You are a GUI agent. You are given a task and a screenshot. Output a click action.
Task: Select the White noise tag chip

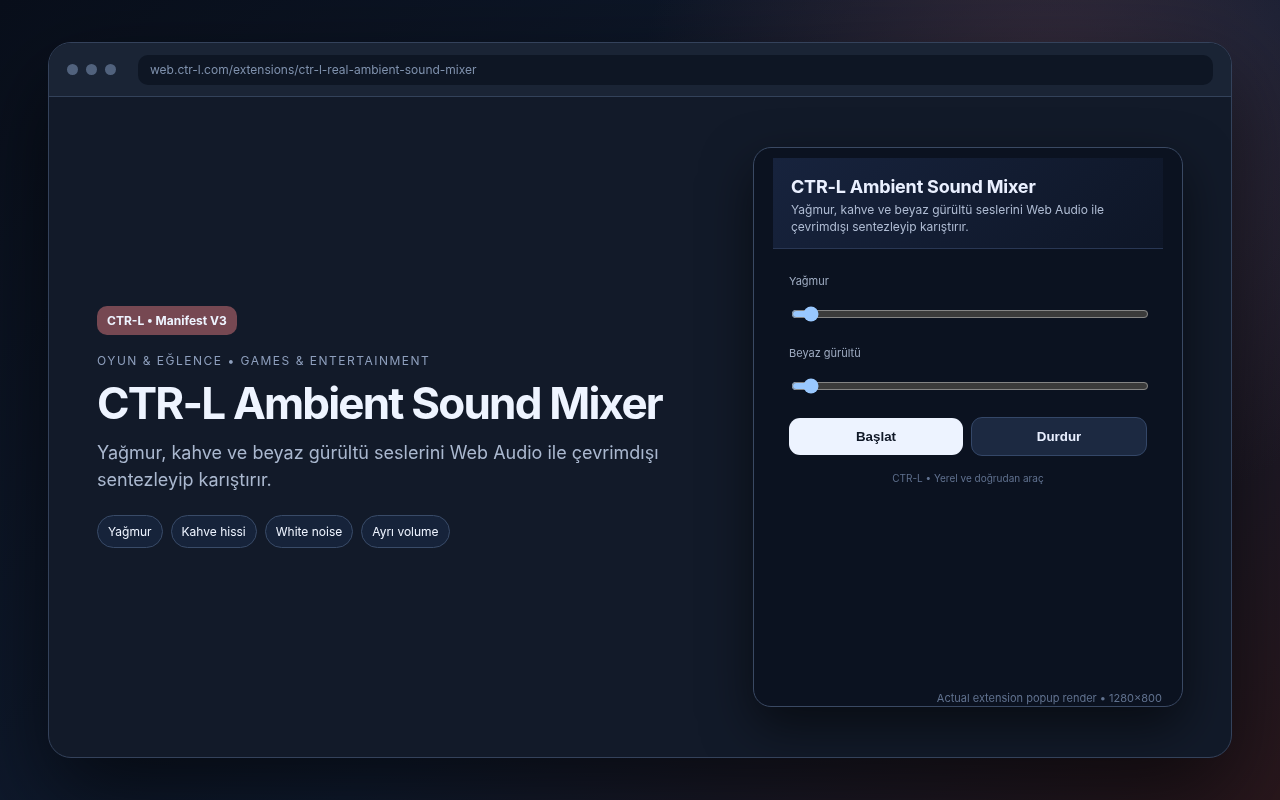[309, 531]
